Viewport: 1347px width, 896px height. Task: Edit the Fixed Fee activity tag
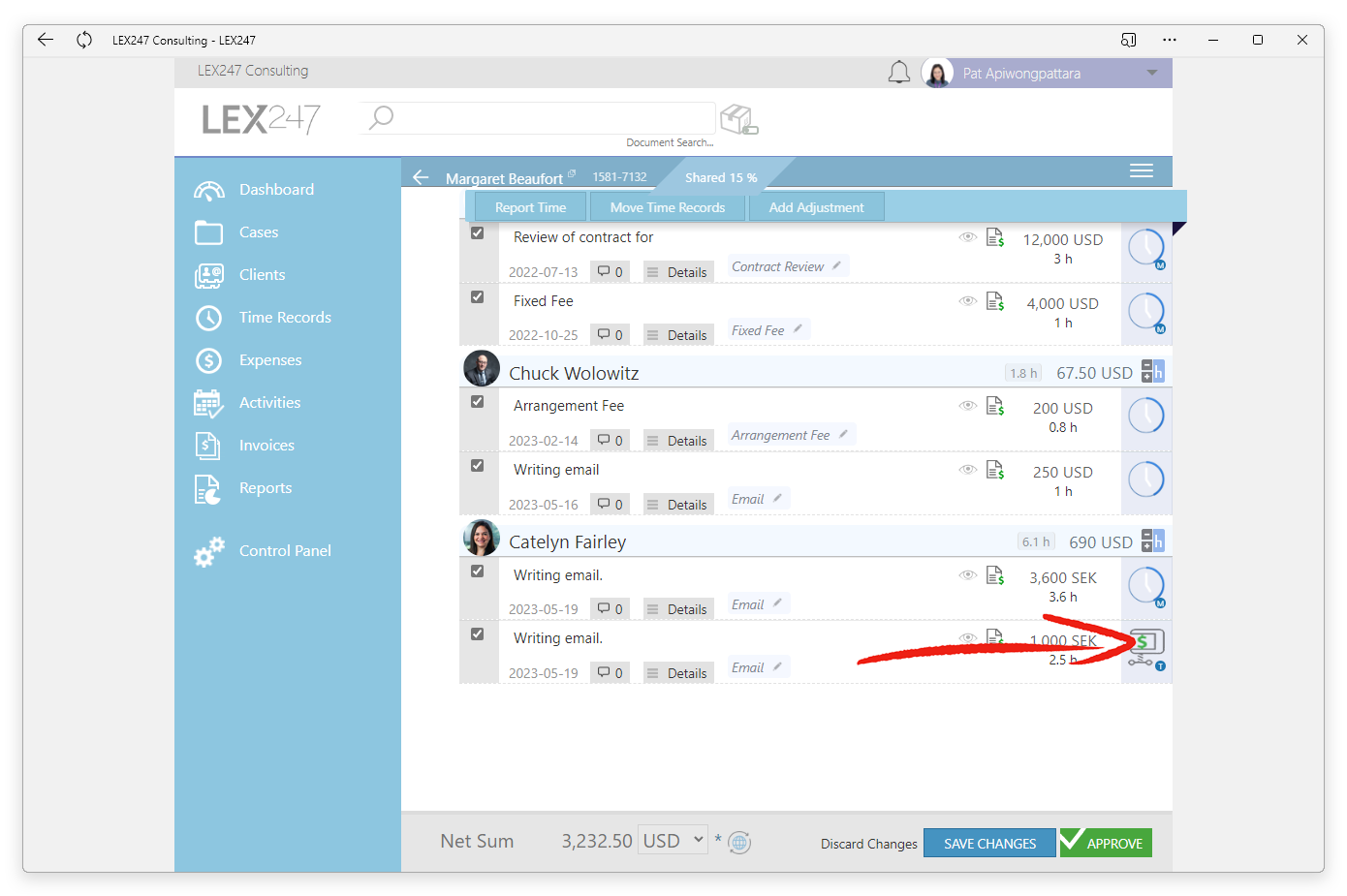pyautogui.click(x=799, y=329)
